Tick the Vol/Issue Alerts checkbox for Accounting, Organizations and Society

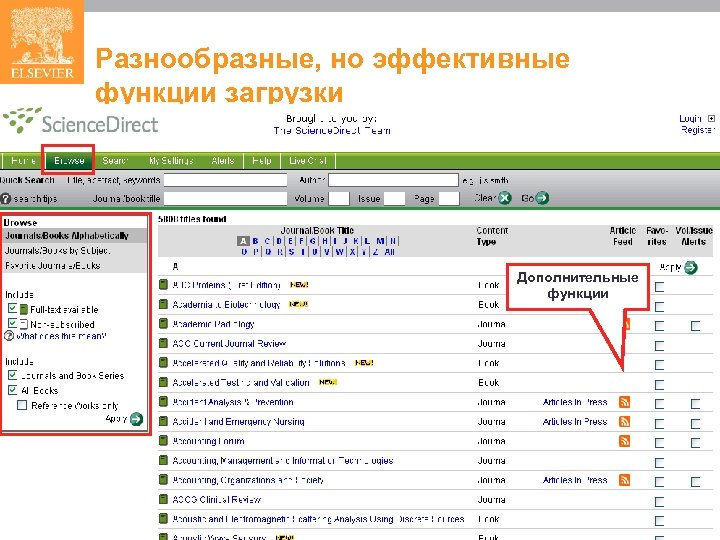point(695,482)
